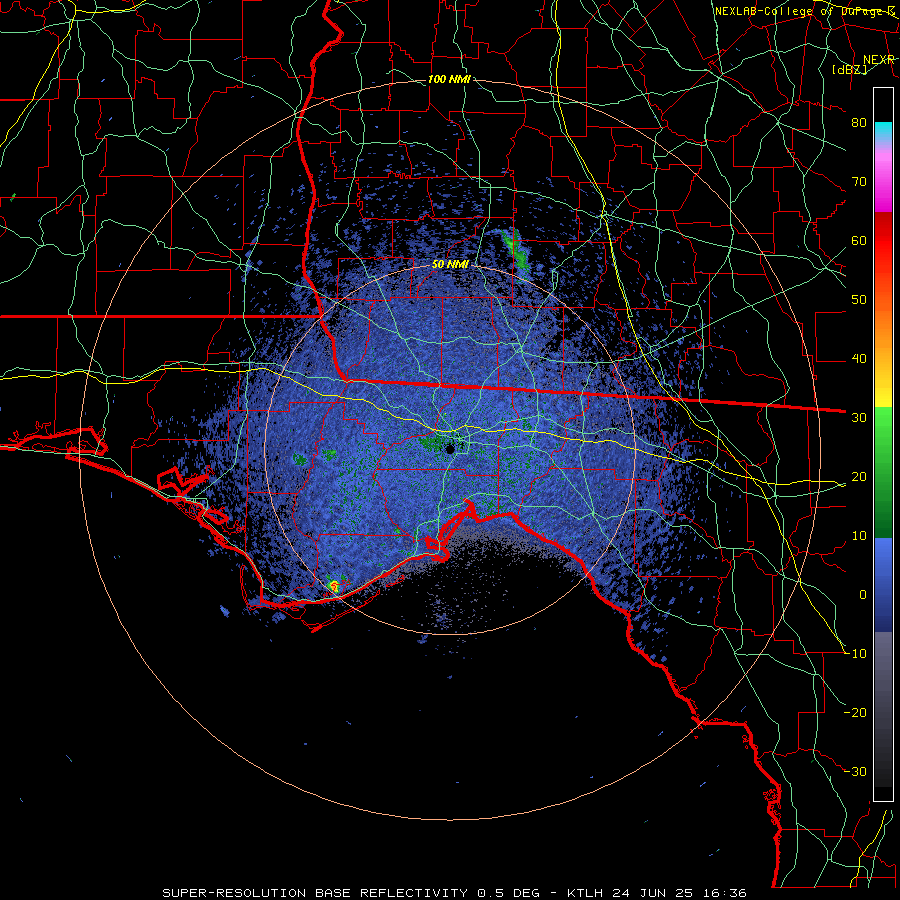The height and width of the screenshot is (900, 900).
Task: Click the black KTLH radar site dot
Action: (x=450, y=449)
